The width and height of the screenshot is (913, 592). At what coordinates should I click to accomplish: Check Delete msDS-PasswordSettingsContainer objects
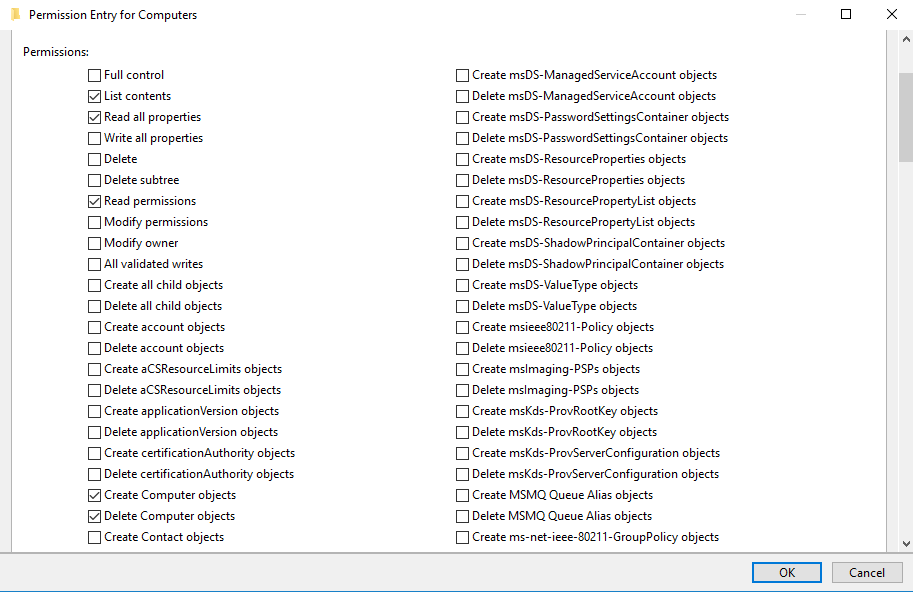pyautogui.click(x=463, y=138)
